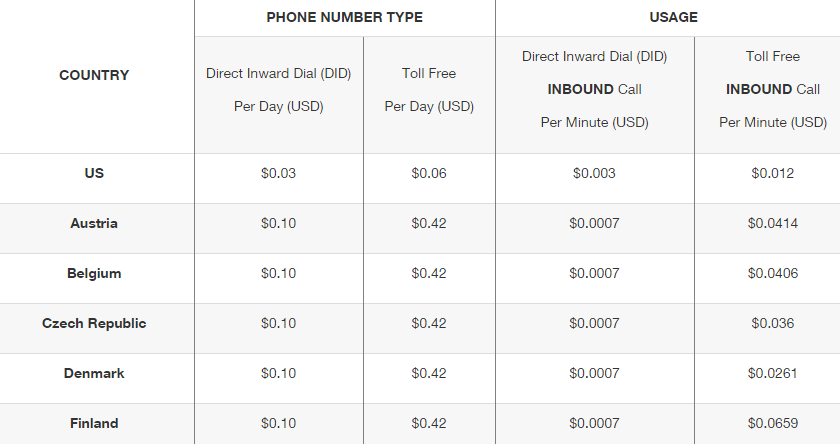Select Austria's toll free rate $0.0414
The width and height of the screenshot is (840, 444).
pyautogui.click(x=772, y=223)
